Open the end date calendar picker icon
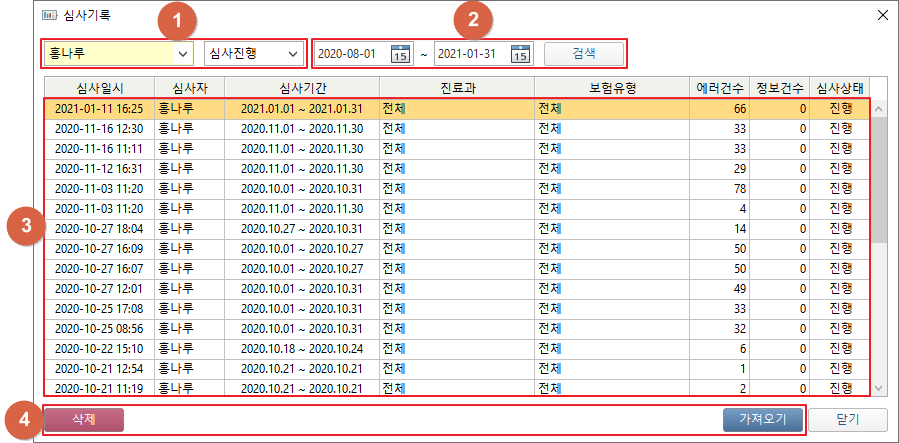The height and width of the screenshot is (443, 899). coord(520,54)
